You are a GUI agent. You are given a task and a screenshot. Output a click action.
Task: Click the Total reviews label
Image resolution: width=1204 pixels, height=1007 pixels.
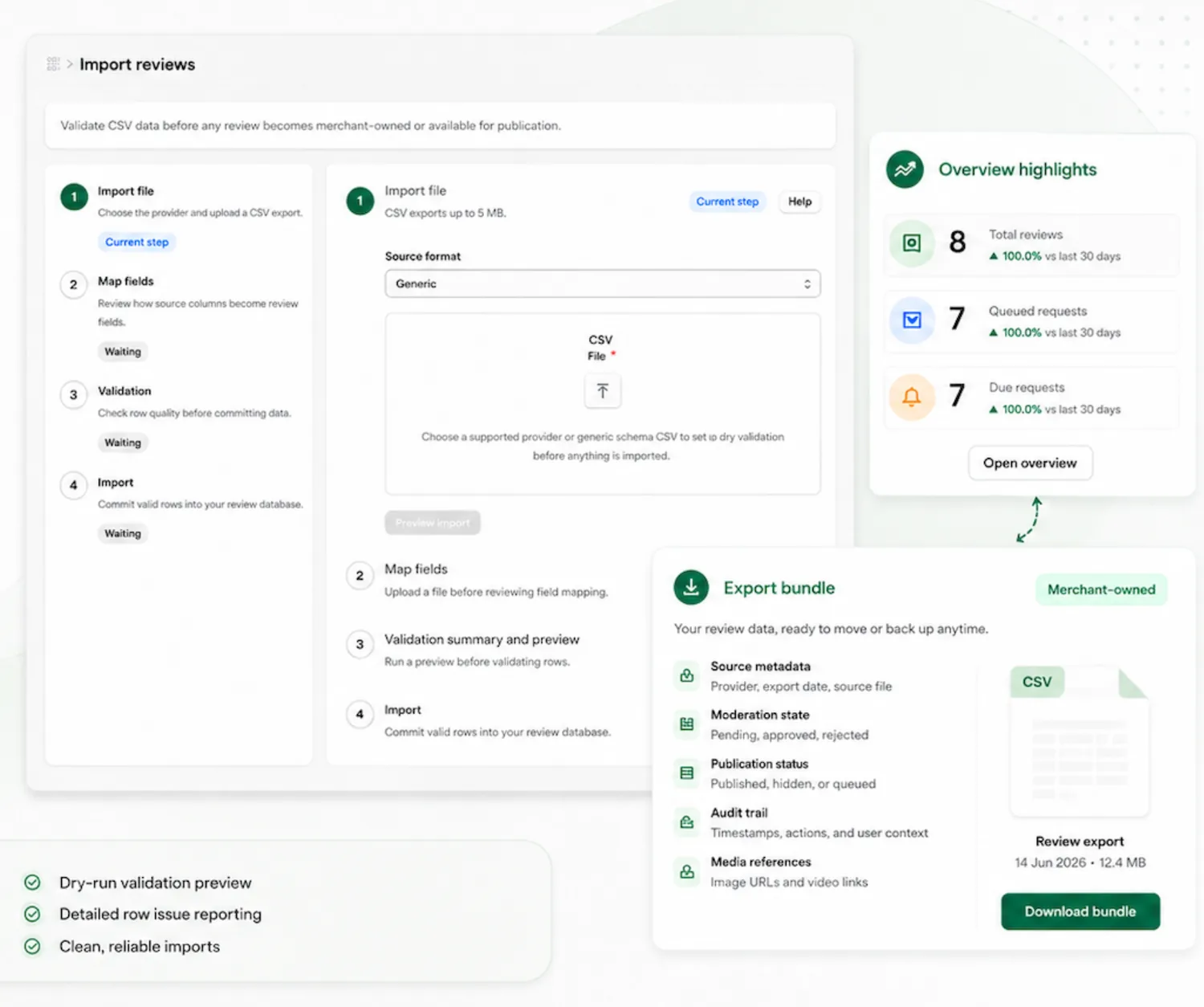click(1026, 234)
